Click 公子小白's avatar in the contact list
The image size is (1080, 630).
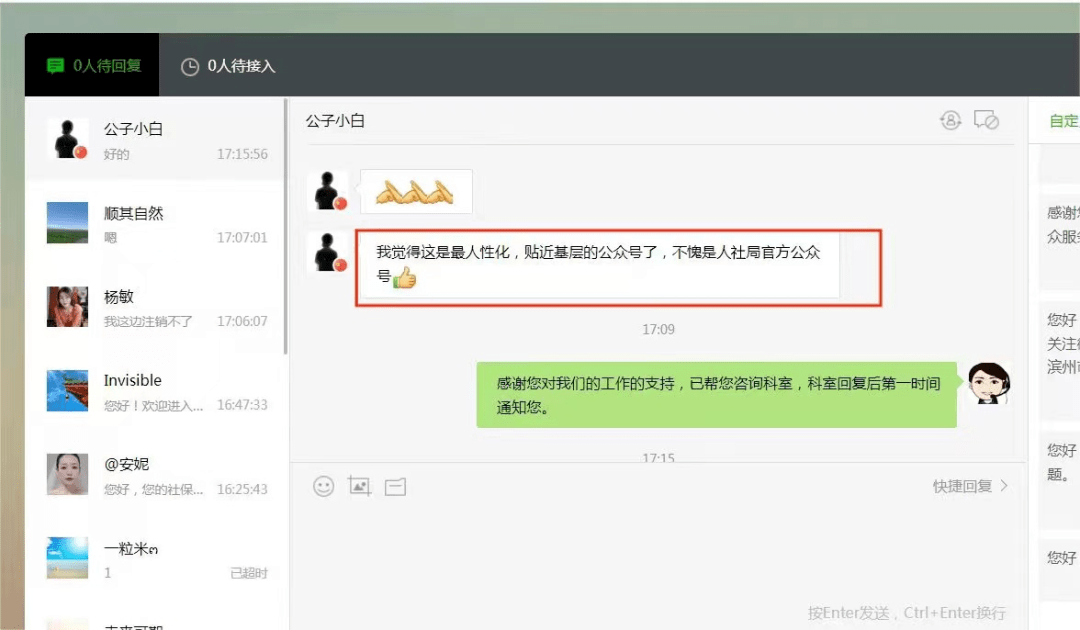[68, 139]
